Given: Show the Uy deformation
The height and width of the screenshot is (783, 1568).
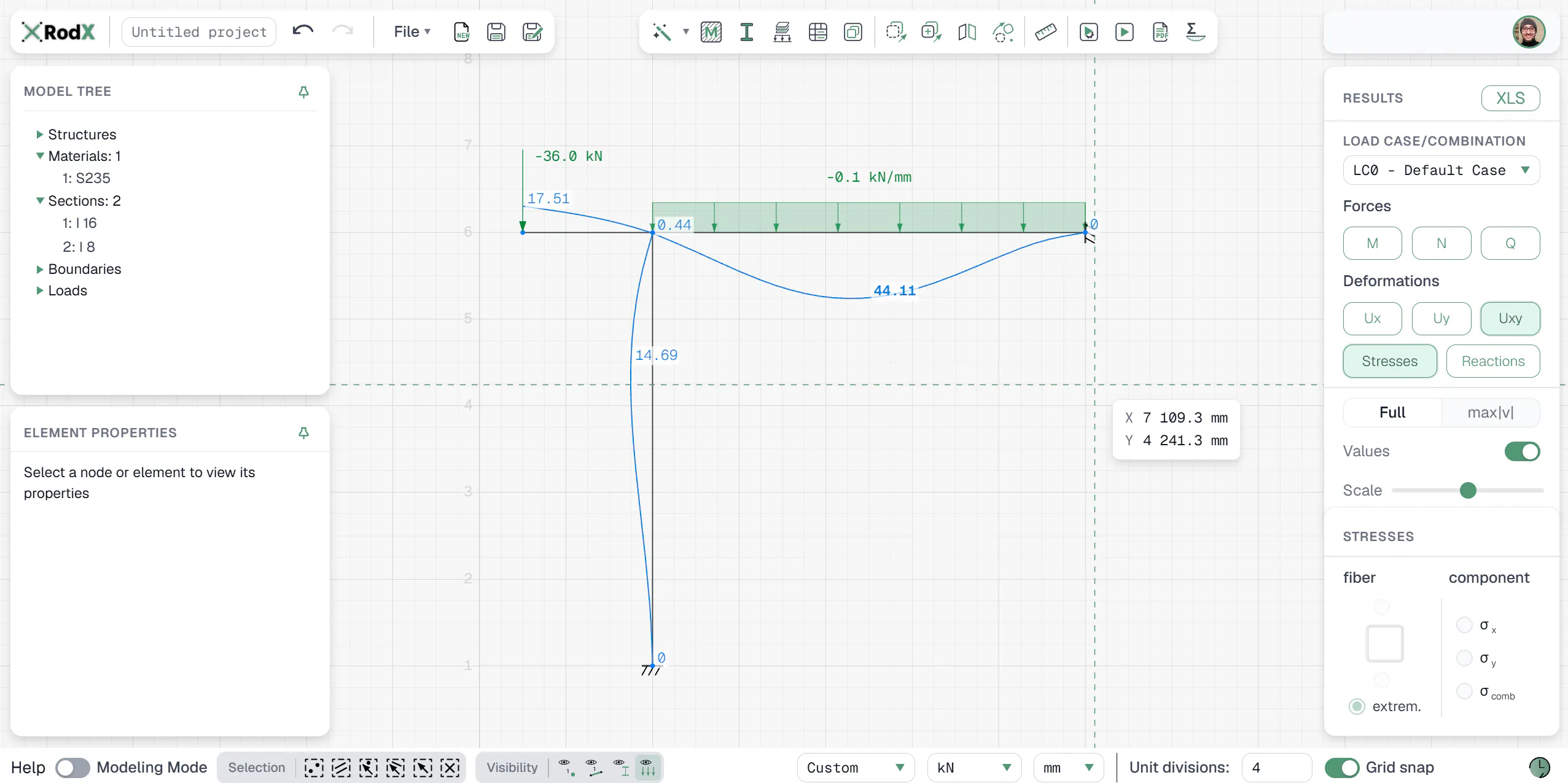Looking at the screenshot, I should [1441, 318].
